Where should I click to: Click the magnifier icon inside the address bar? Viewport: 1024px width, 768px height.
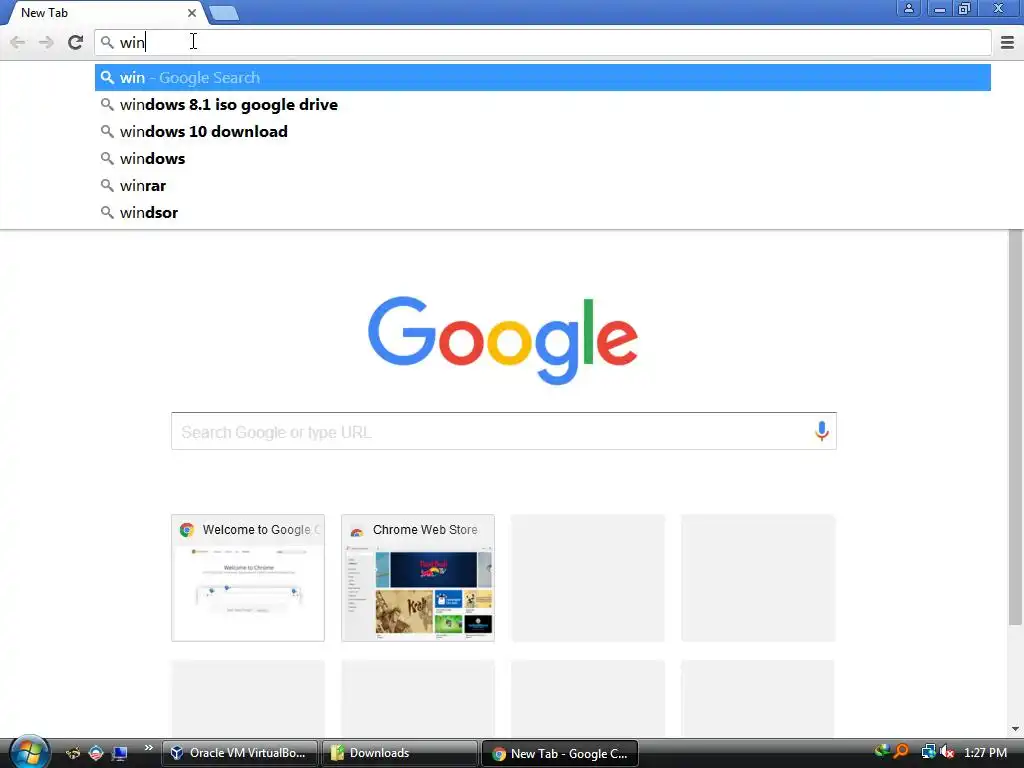pos(107,42)
